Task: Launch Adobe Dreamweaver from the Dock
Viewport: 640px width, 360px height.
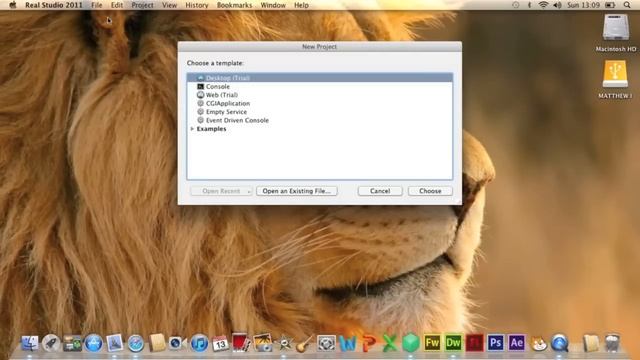Action: 453,342
